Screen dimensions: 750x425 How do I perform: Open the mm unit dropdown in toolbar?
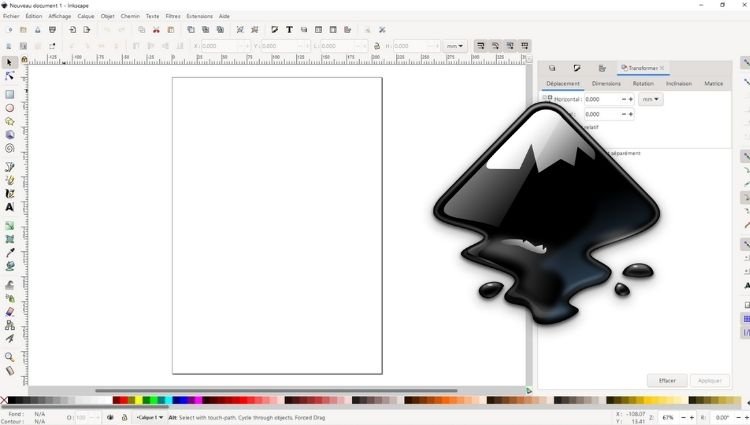tap(454, 46)
